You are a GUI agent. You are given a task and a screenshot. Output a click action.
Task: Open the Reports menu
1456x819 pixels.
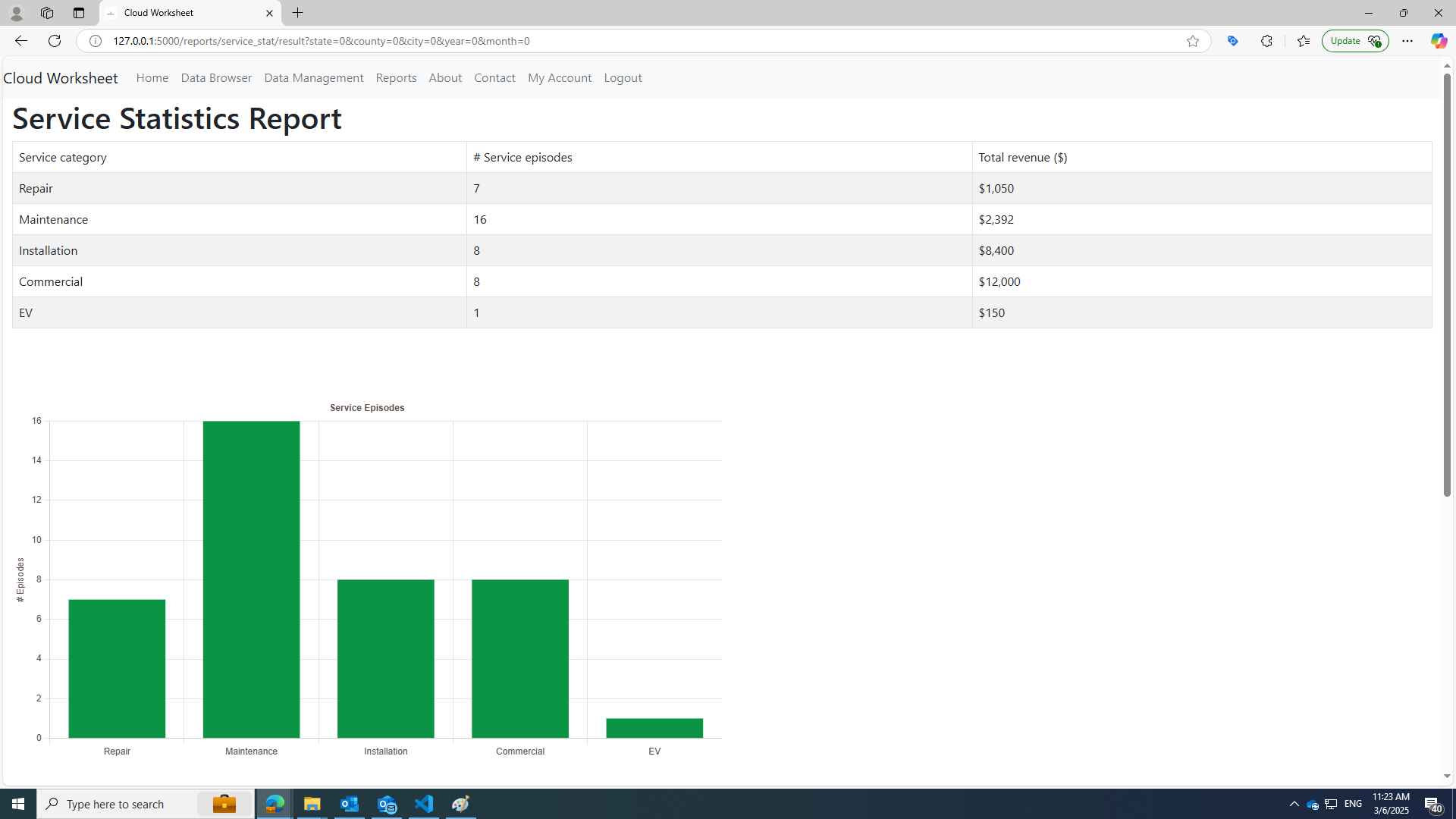[x=396, y=77]
